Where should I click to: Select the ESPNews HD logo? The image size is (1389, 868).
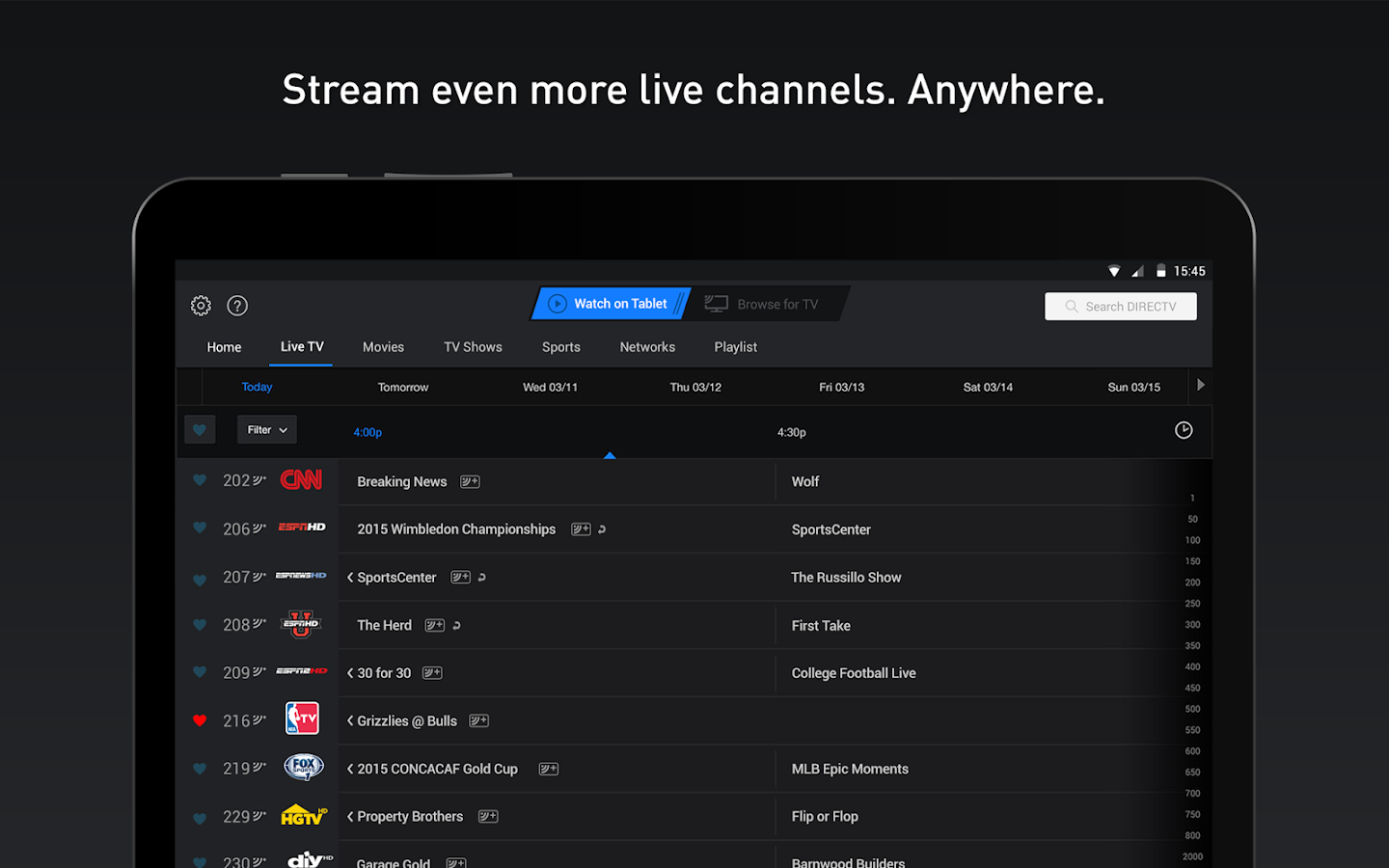pos(301,576)
